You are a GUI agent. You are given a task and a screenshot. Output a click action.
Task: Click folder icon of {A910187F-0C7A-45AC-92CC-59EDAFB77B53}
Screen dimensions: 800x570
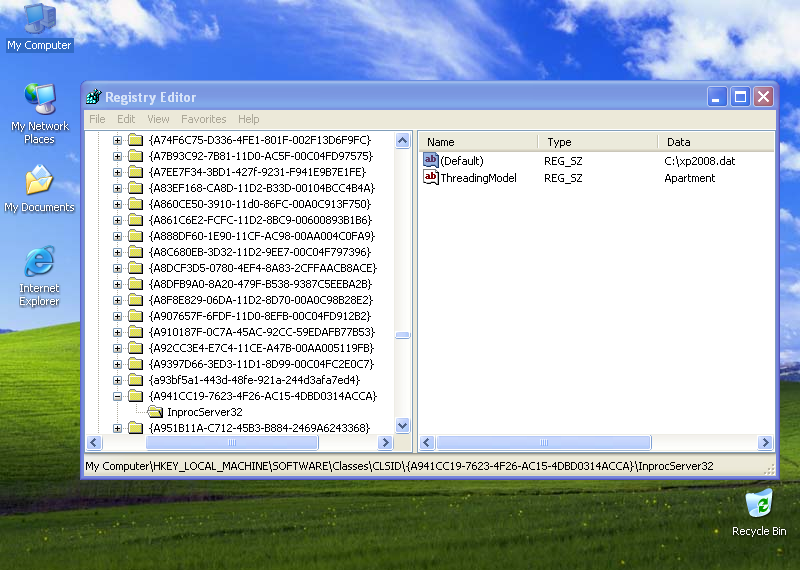pyautogui.click(x=135, y=332)
